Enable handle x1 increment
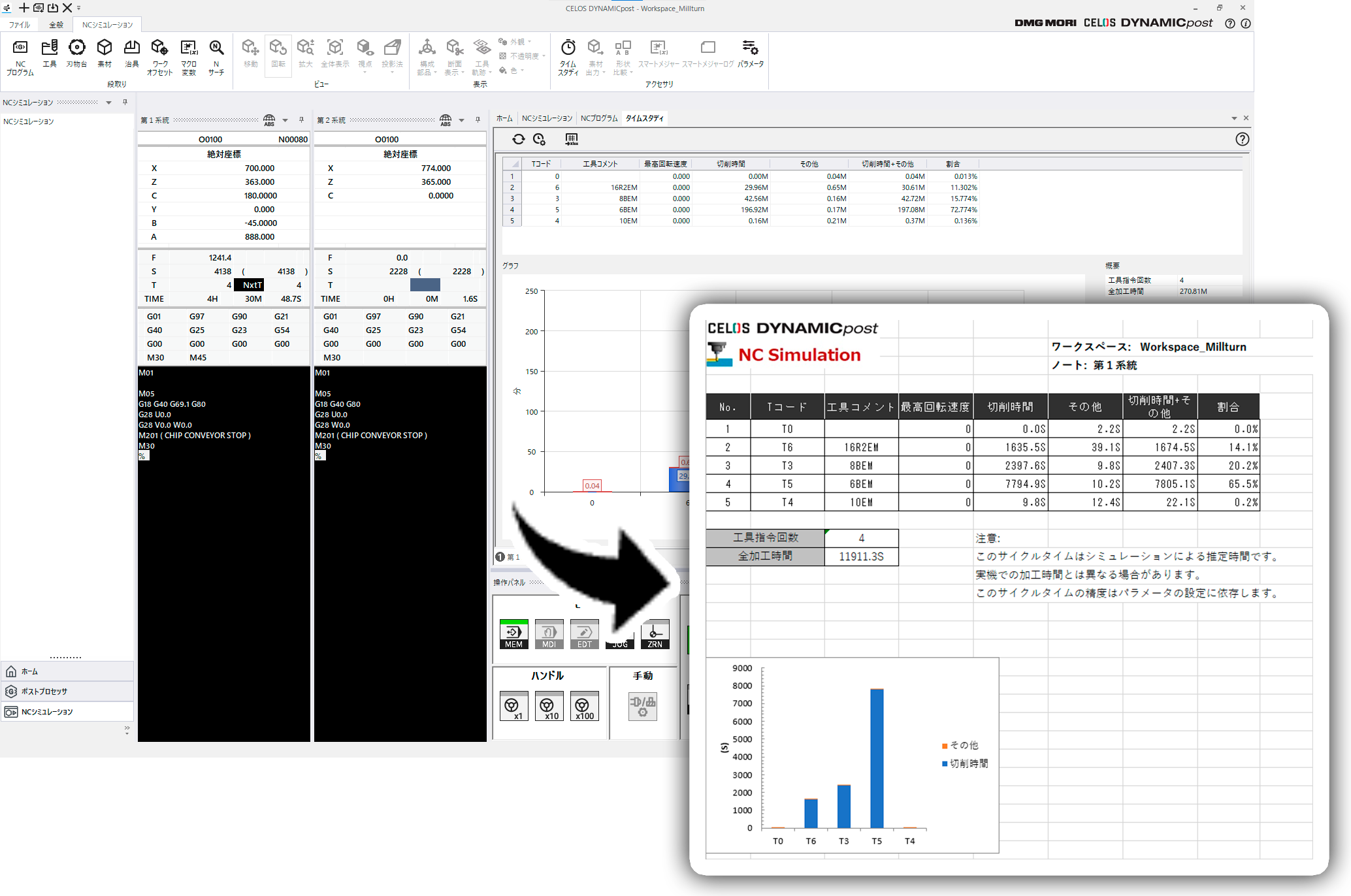The image size is (1351, 896). click(513, 707)
